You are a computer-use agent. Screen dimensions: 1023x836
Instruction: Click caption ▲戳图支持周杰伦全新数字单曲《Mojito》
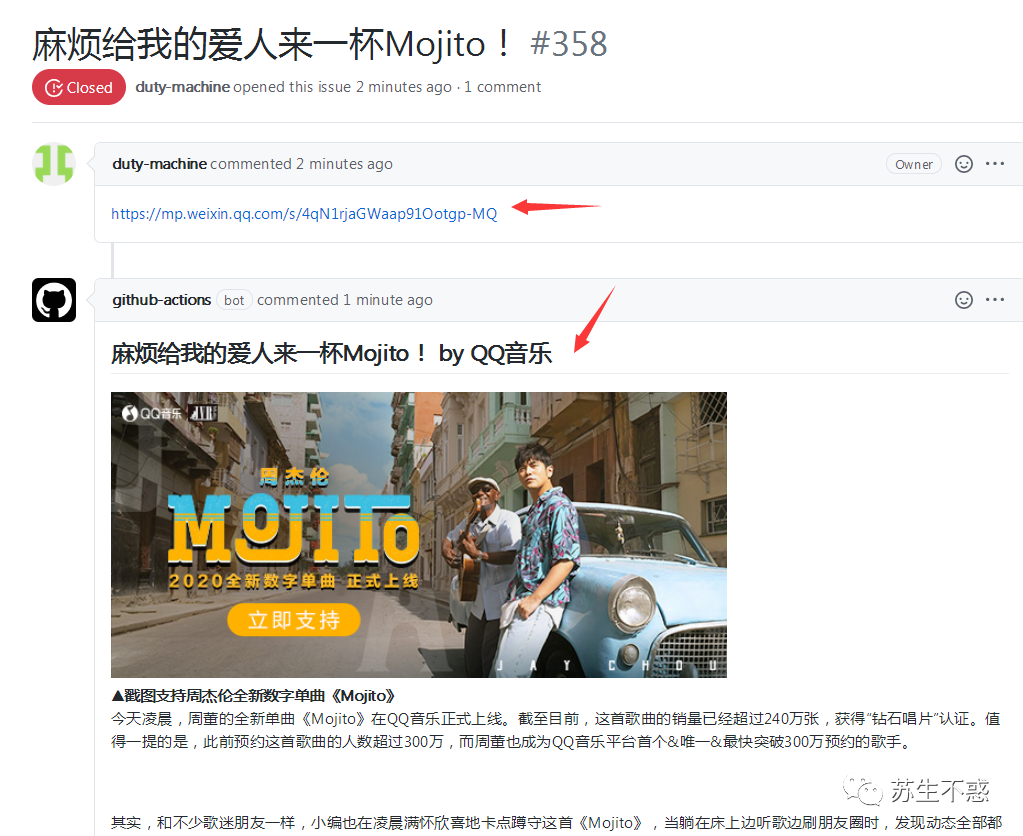253,696
